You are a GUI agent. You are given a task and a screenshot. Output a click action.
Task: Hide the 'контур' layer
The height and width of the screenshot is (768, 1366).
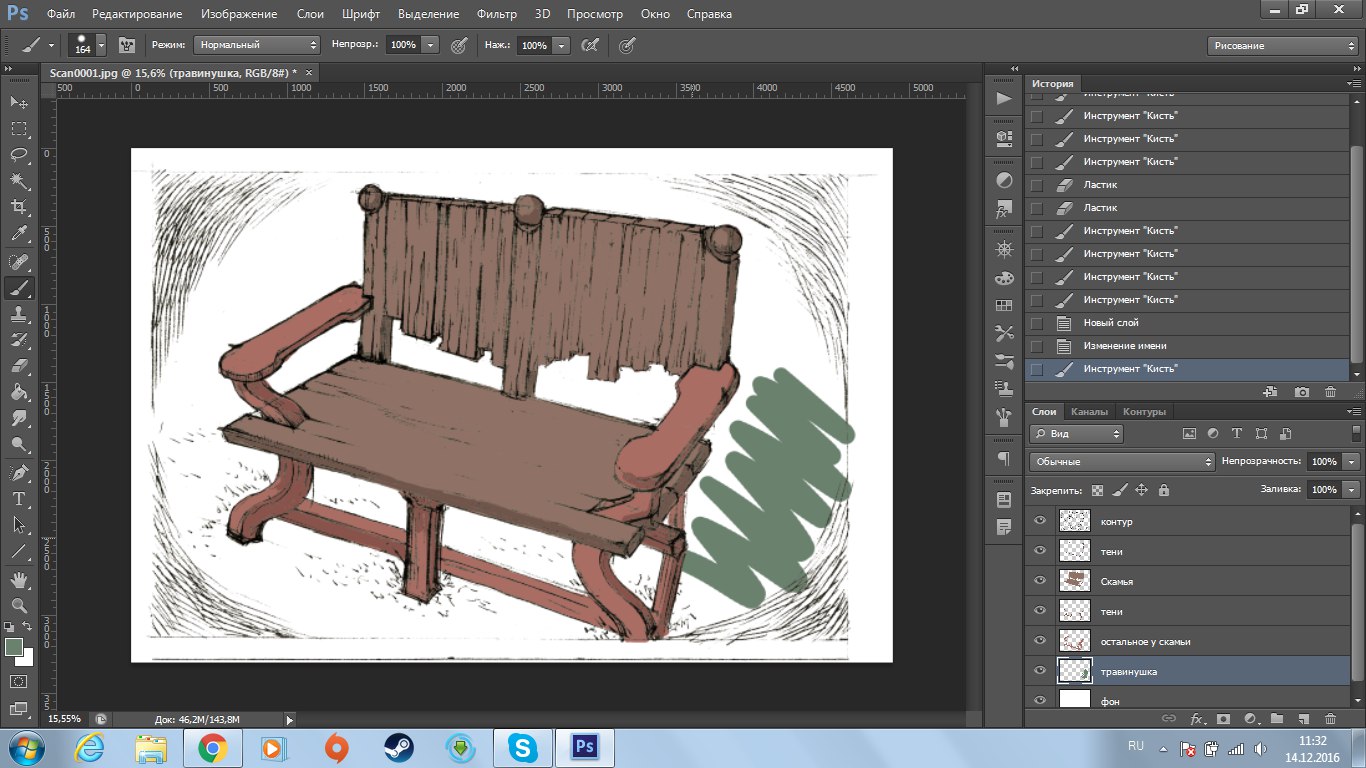1040,521
